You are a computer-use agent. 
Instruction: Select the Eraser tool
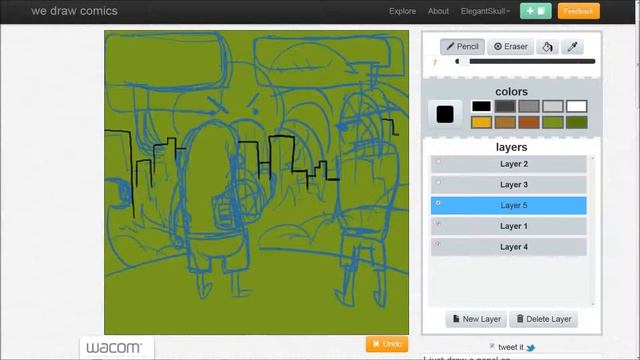tap(510, 47)
